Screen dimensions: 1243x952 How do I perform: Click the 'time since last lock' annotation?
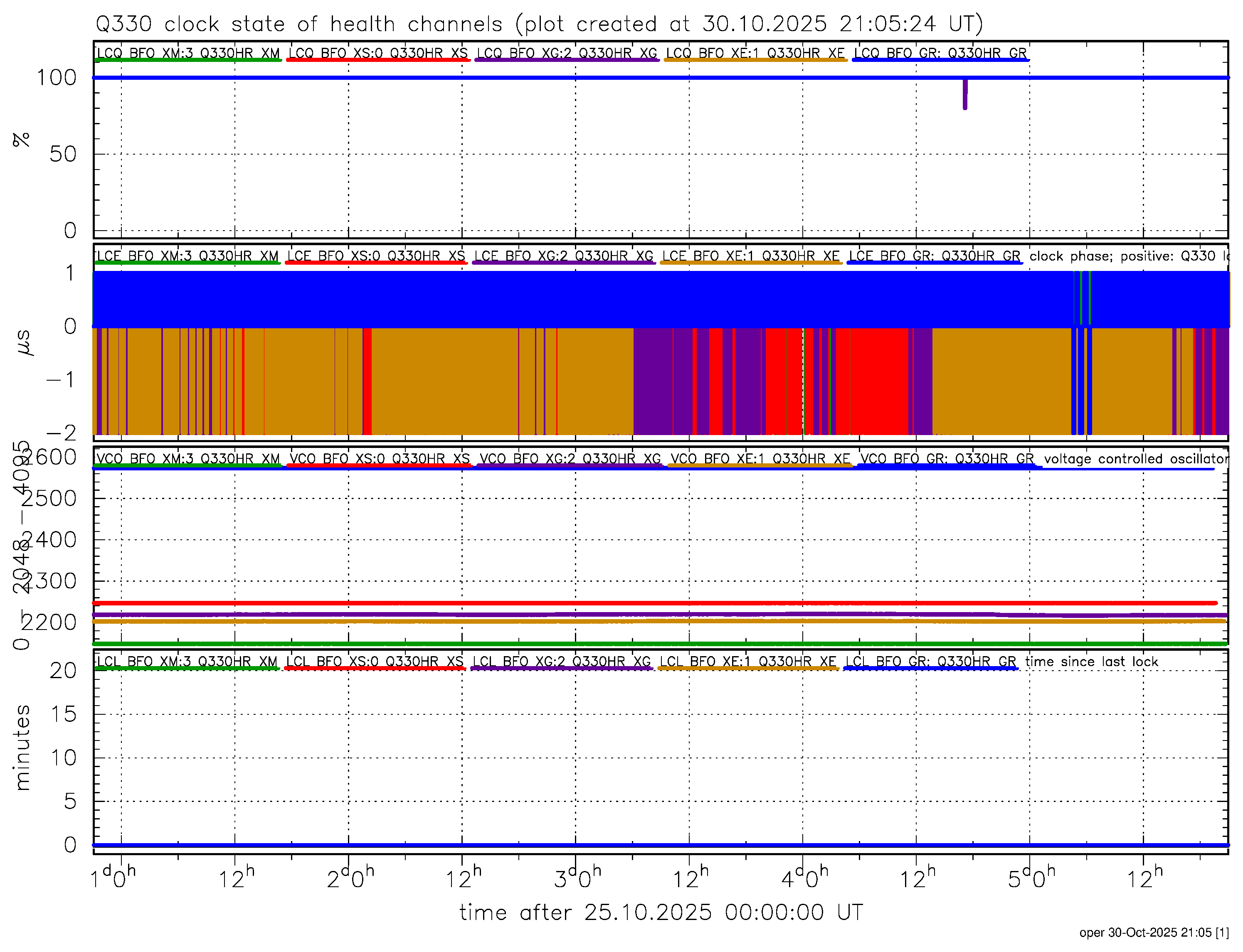point(1091,662)
